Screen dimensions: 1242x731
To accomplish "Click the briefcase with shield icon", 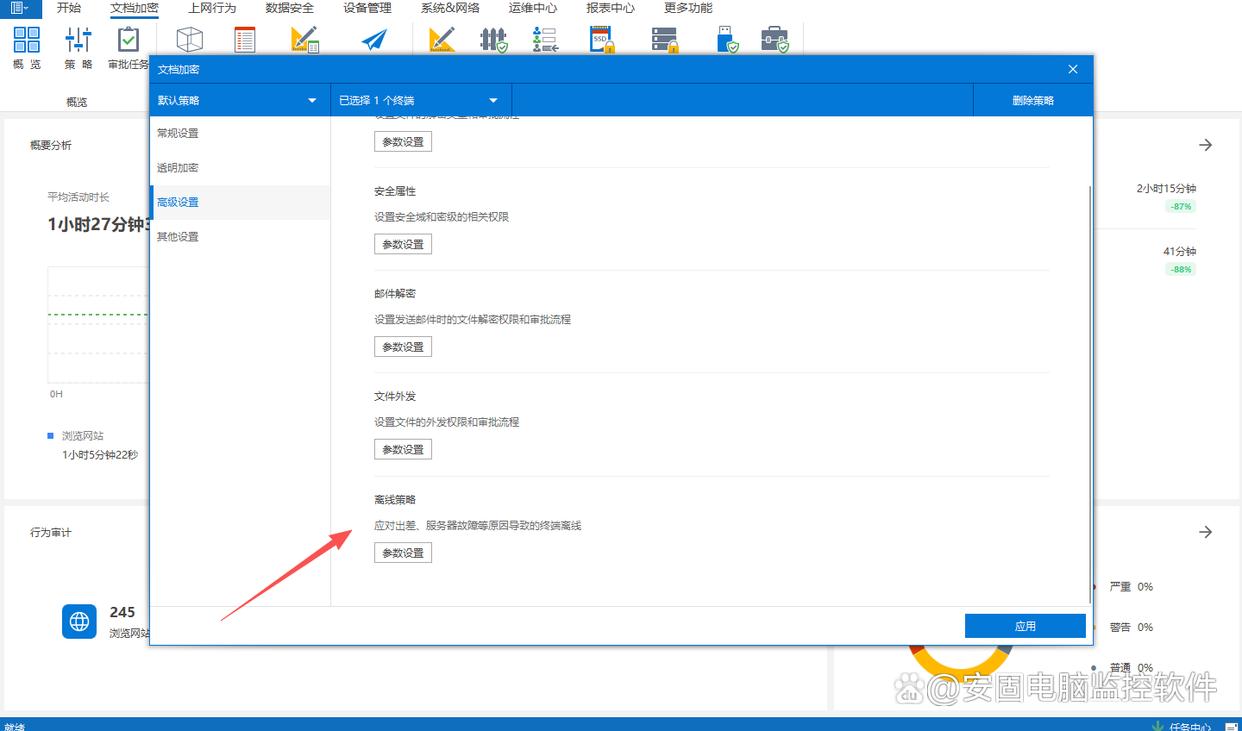I will (774, 40).
